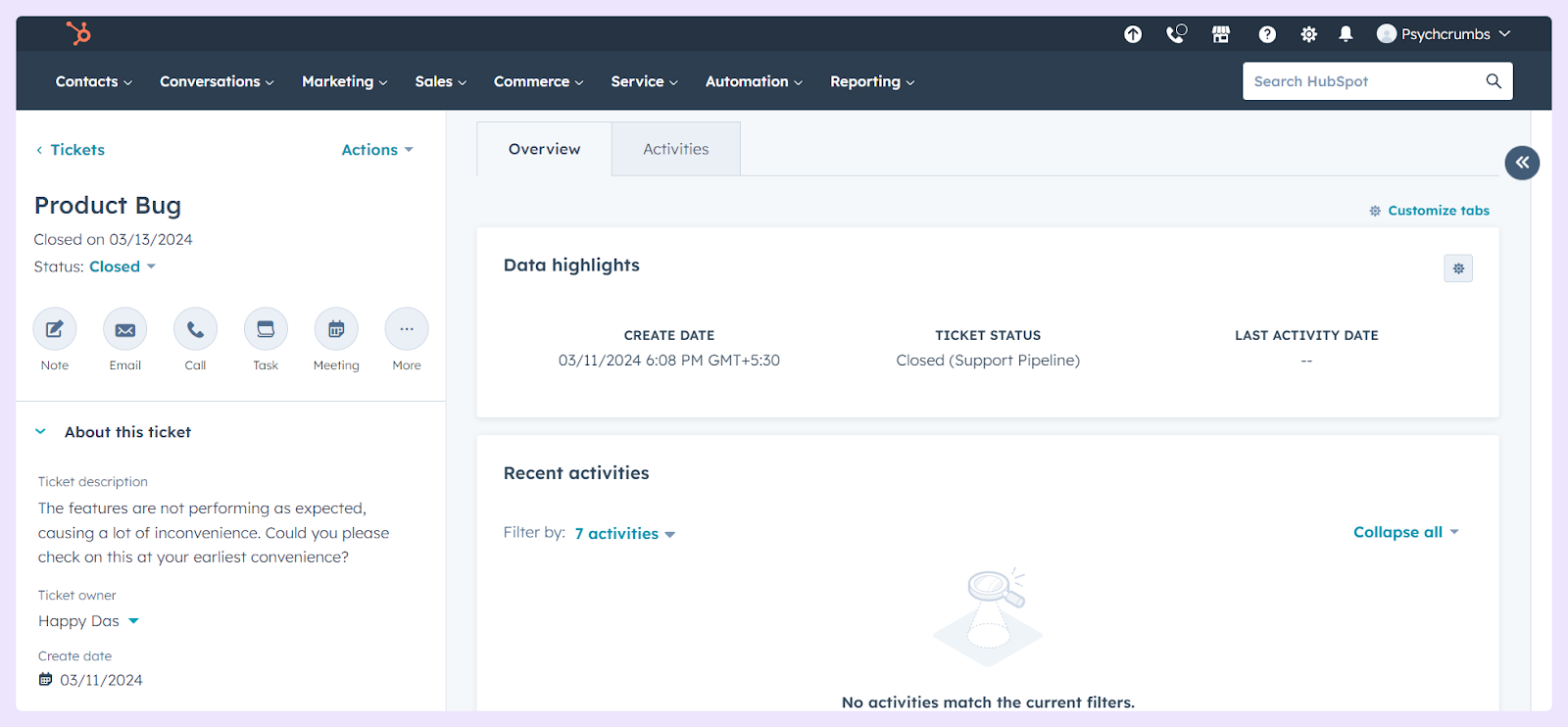Click the Recent activities heading

click(x=576, y=473)
